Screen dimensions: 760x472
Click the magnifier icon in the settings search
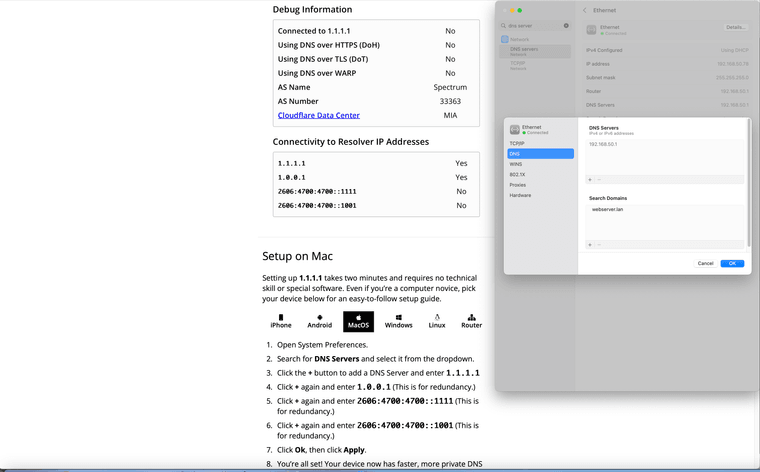pos(504,26)
